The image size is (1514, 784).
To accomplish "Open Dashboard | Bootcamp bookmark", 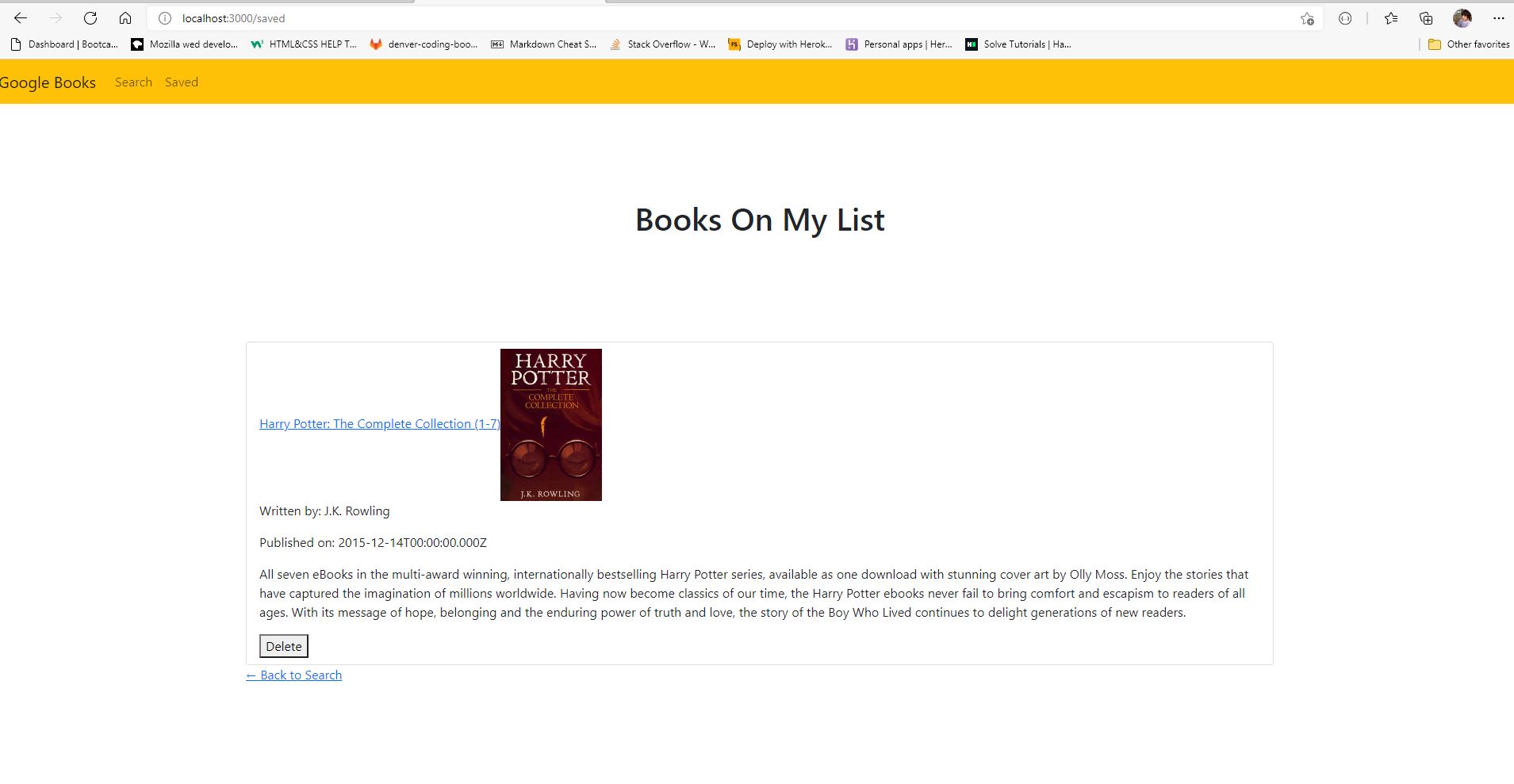I will click(x=64, y=44).
